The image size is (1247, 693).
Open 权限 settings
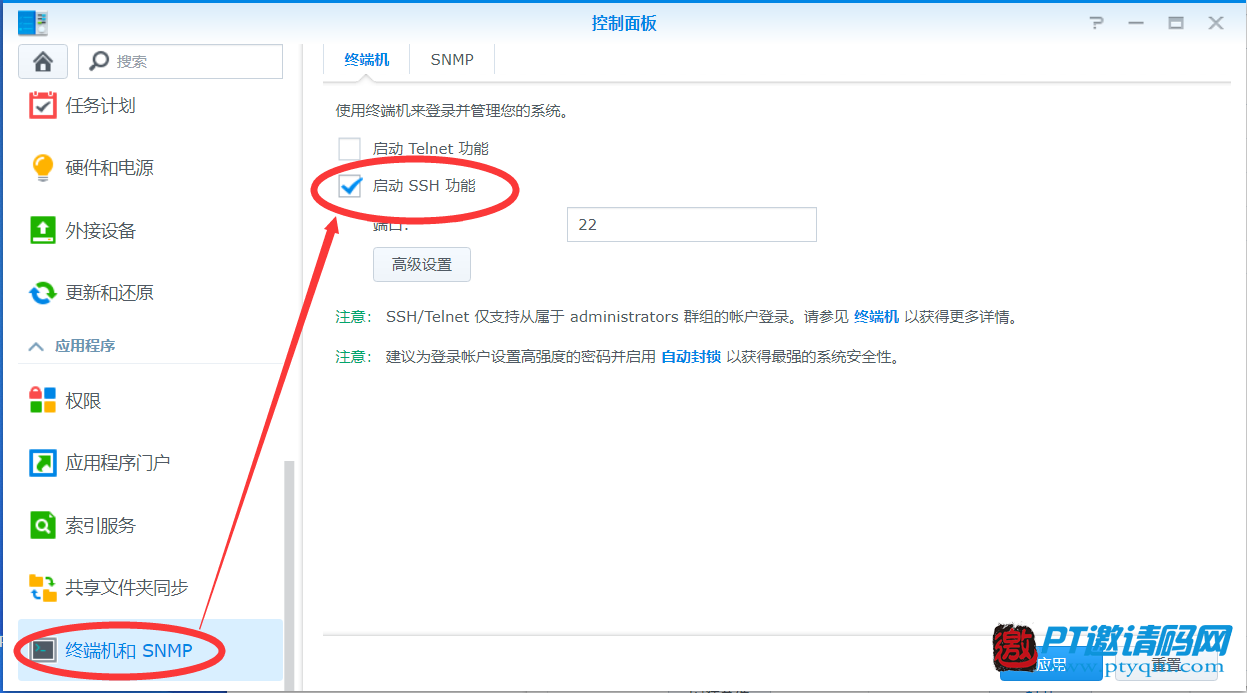click(87, 399)
